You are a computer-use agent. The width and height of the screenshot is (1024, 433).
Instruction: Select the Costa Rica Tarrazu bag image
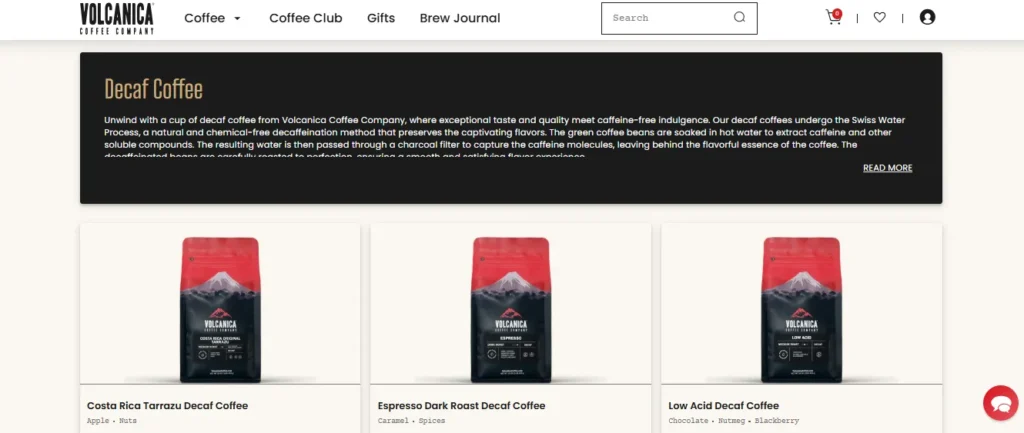[x=221, y=310]
